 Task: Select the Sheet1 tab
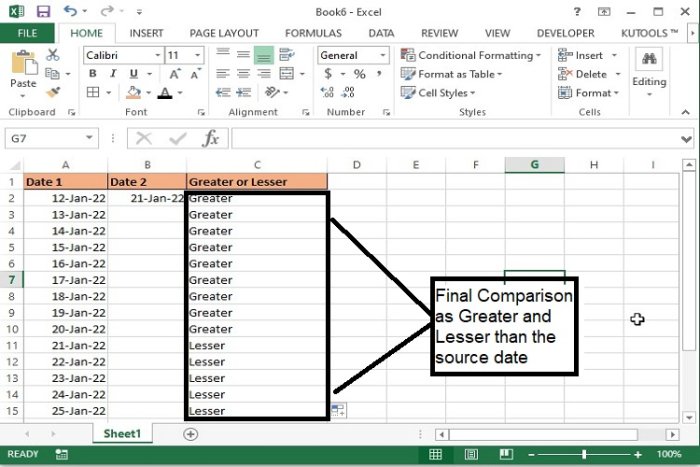point(122,434)
